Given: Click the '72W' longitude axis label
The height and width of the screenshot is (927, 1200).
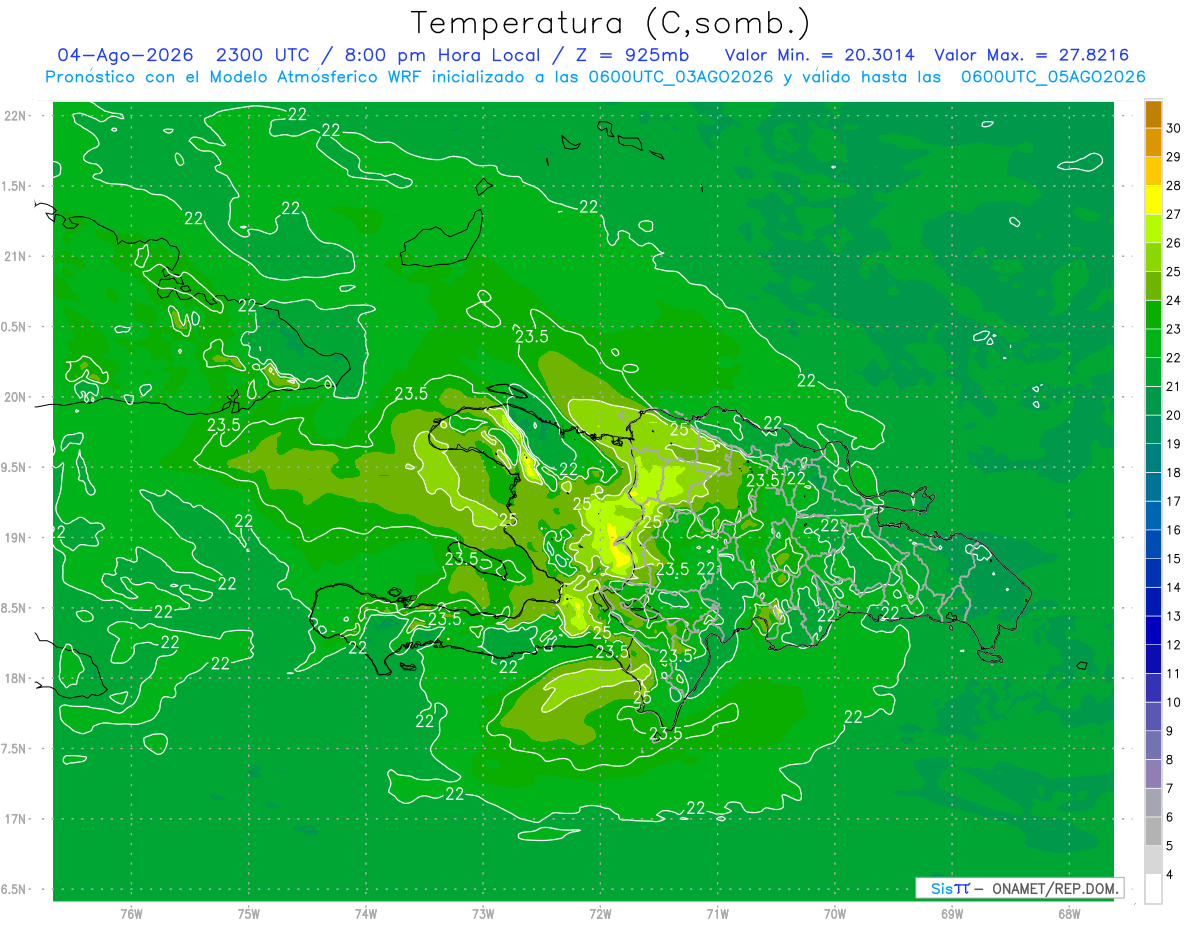Looking at the screenshot, I should click(600, 914).
